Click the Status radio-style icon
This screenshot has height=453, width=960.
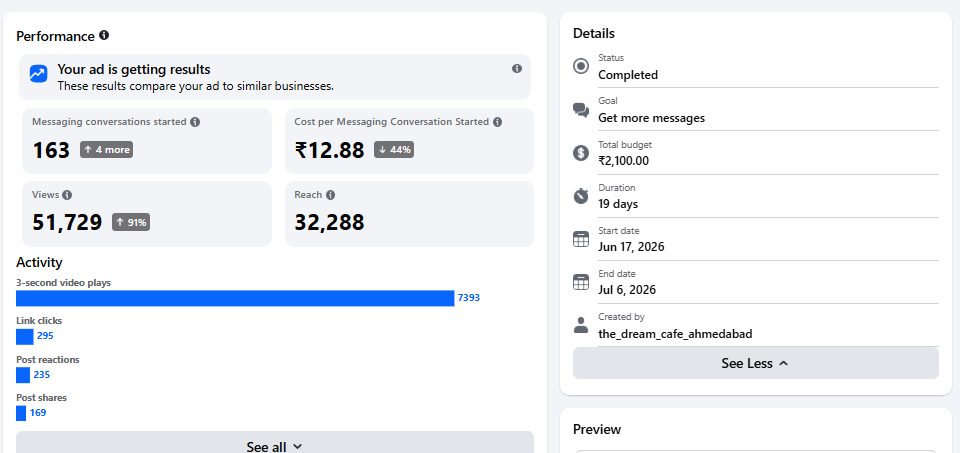580,66
